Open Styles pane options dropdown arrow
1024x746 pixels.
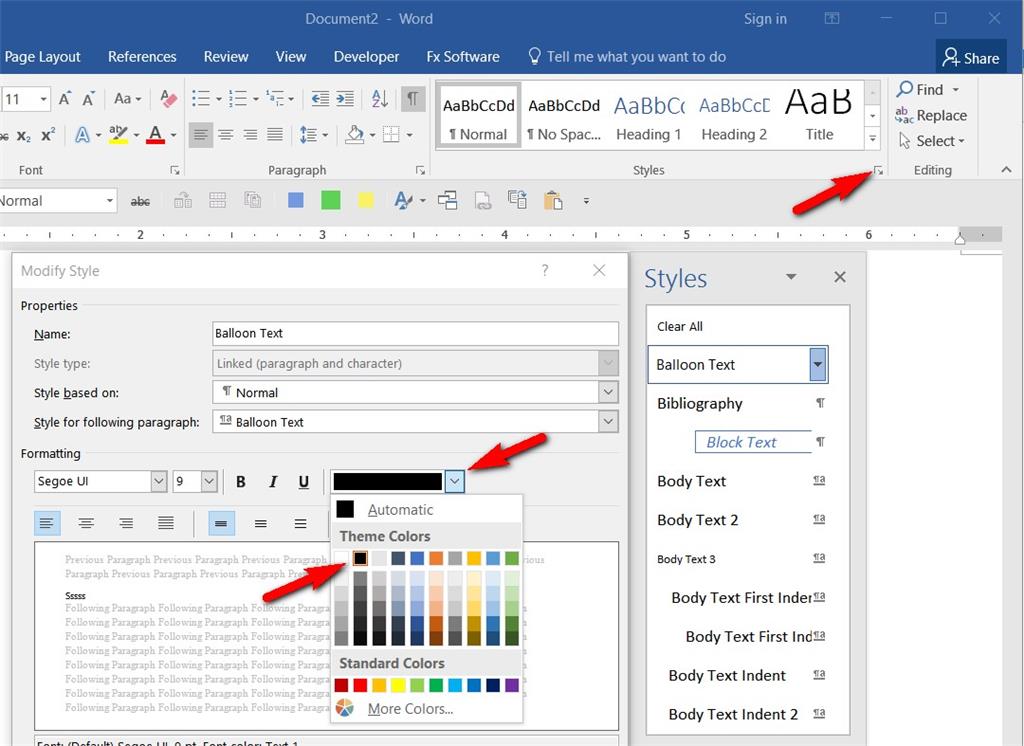792,277
